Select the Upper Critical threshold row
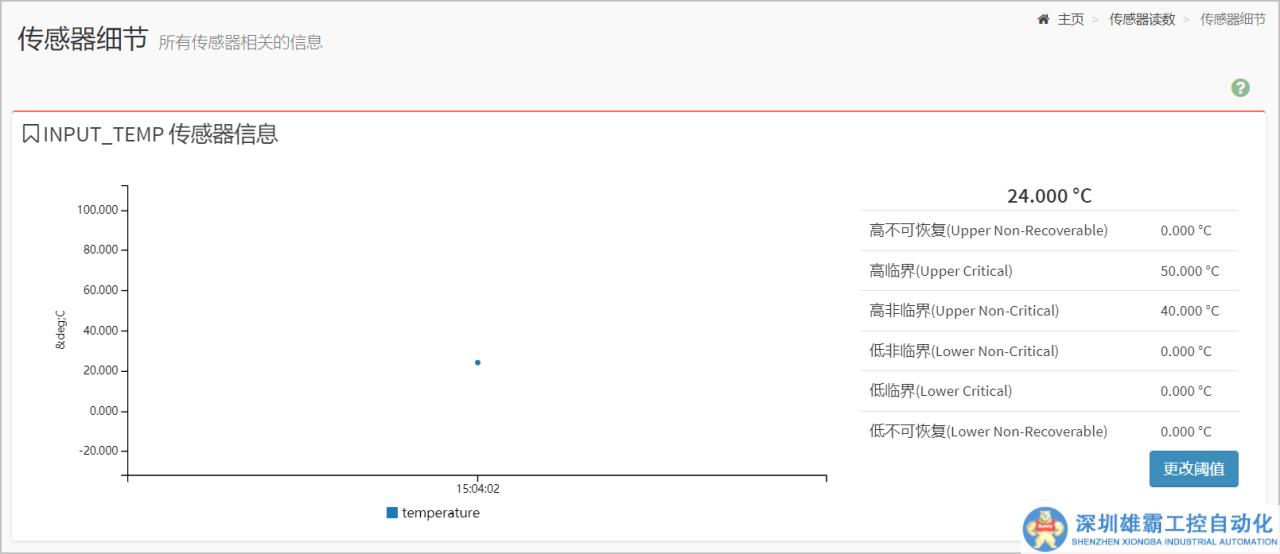Viewport: 1280px width, 554px height. tap(1048, 271)
